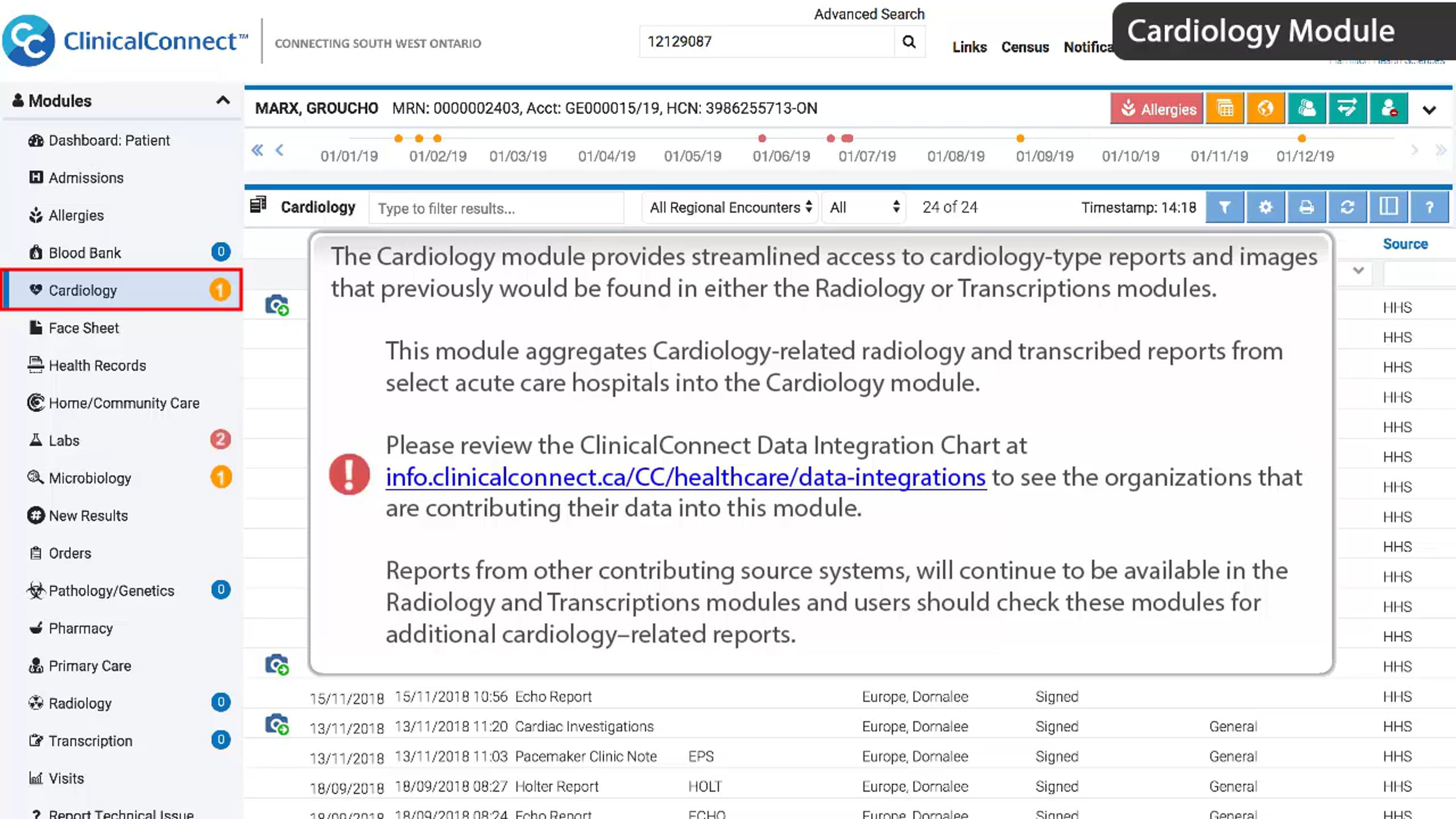This screenshot has height=819, width=1456.
Task: Click the Type to filter results field
Action: (496, 208)
